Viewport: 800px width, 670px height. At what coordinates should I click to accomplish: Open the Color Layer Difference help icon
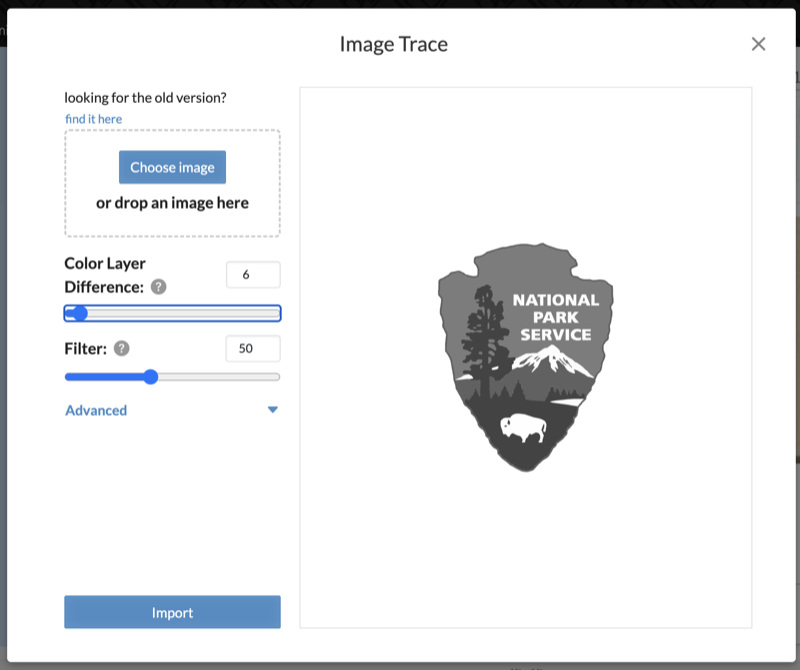pyautogui.click(x=159, y=287)
